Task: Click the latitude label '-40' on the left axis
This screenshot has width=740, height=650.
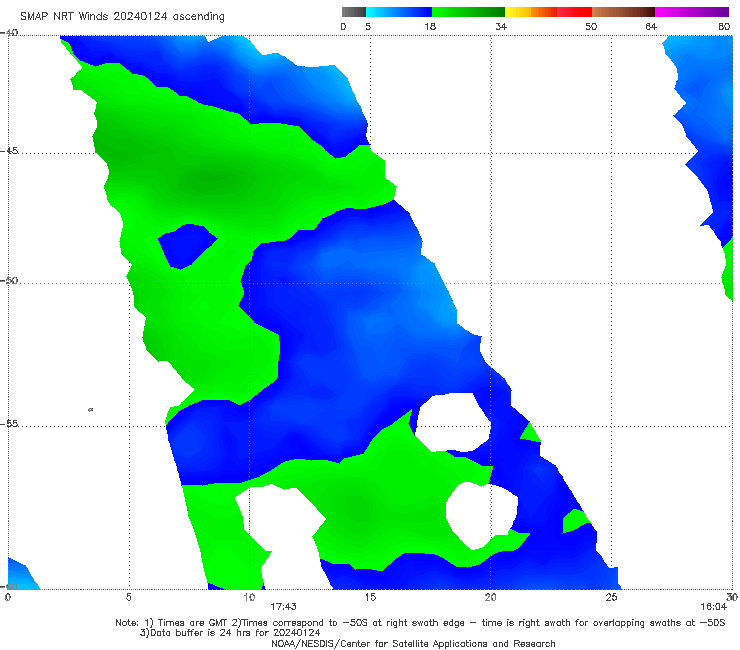Action: [9, 33]
